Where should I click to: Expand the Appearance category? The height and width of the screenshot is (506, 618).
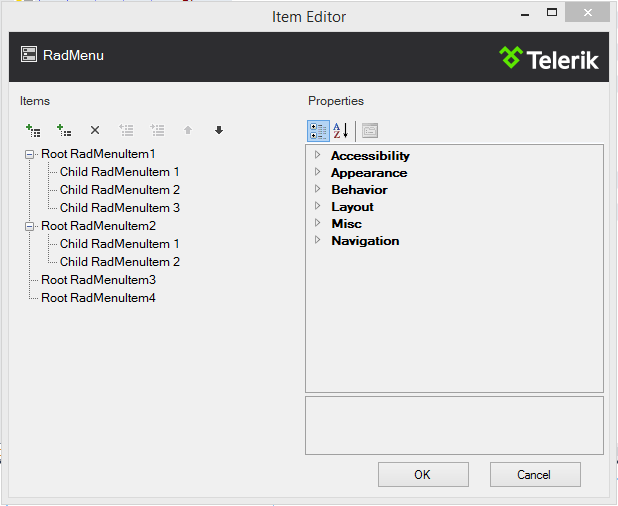click(318, 171)
